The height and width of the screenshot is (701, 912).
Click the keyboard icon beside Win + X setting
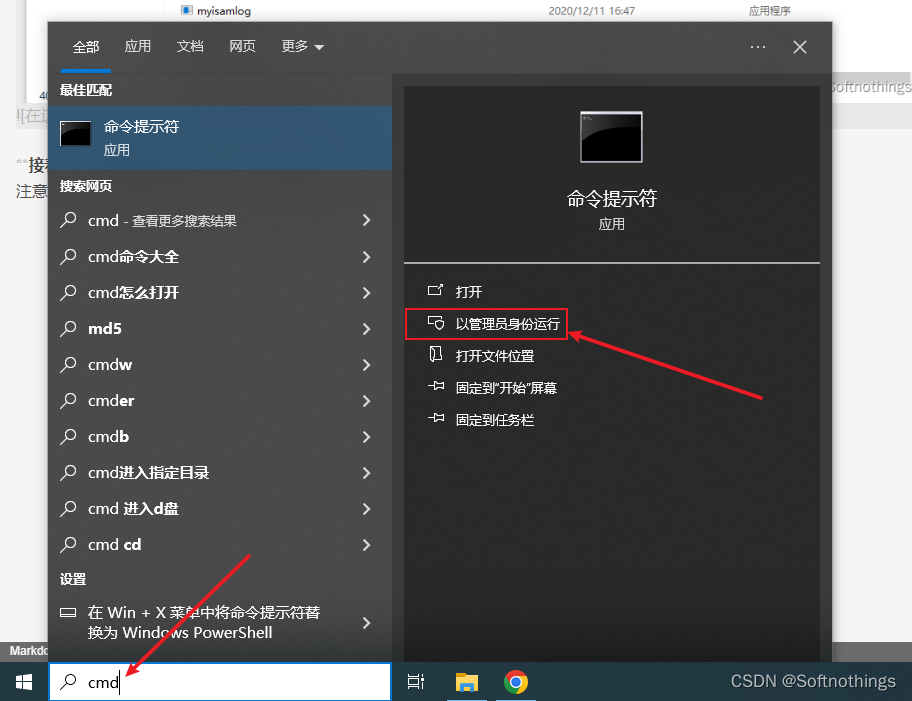[68, 612]
